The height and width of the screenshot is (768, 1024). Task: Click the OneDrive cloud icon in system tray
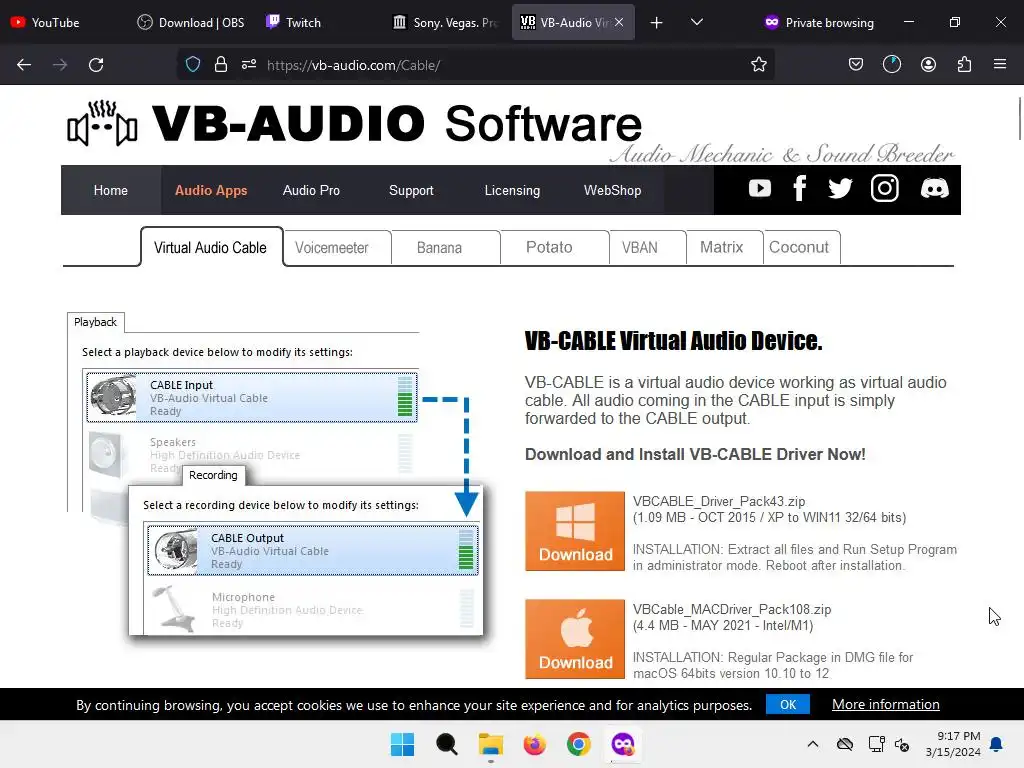(844, 744)
